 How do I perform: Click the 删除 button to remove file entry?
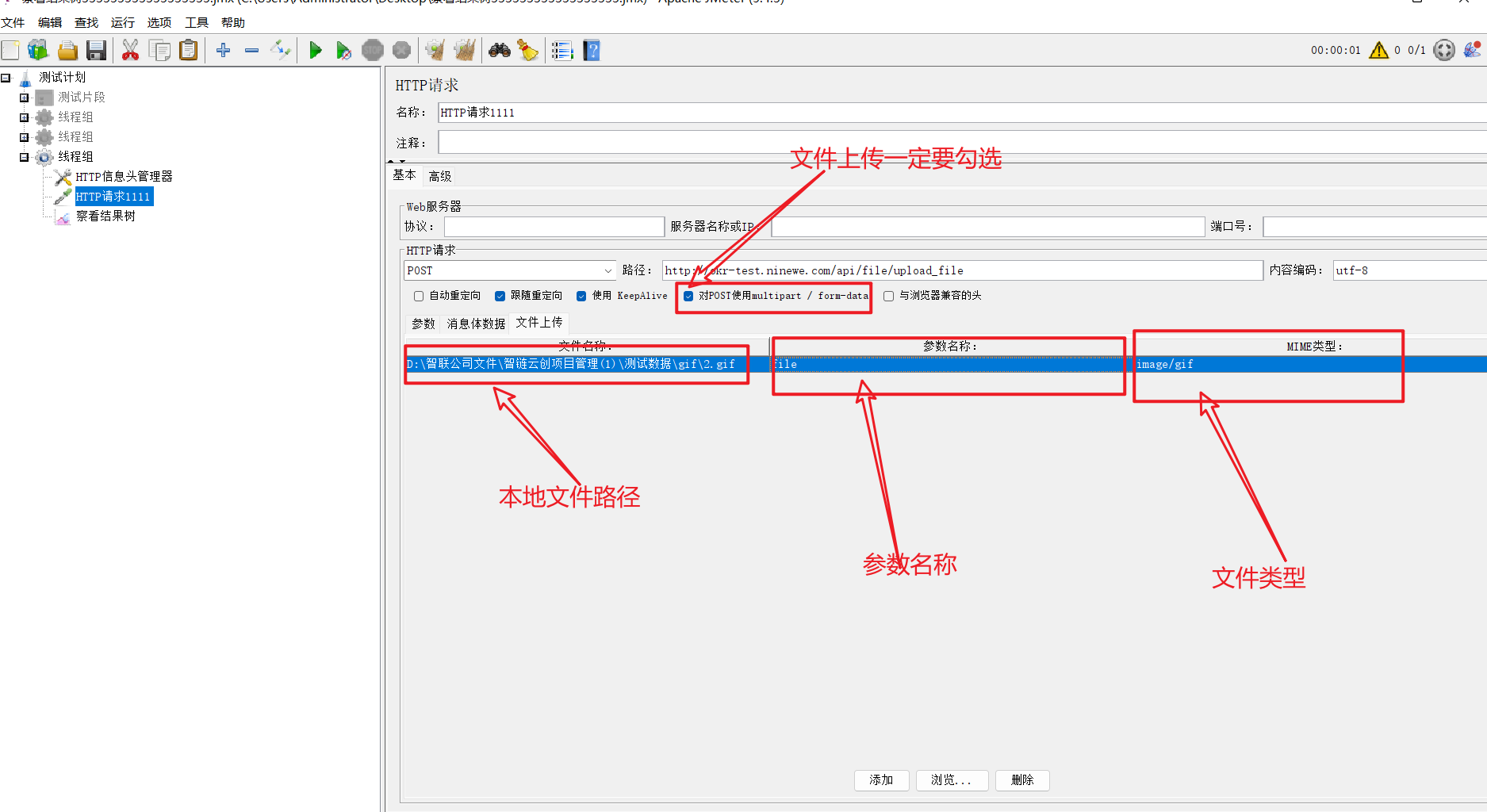pyautogui.click(x=1022, y=780)
